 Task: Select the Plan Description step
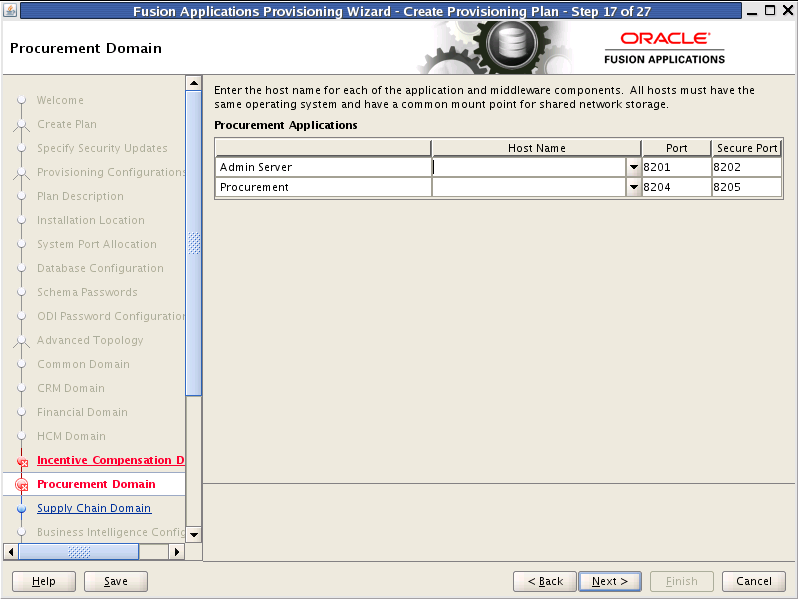point(80,196)
